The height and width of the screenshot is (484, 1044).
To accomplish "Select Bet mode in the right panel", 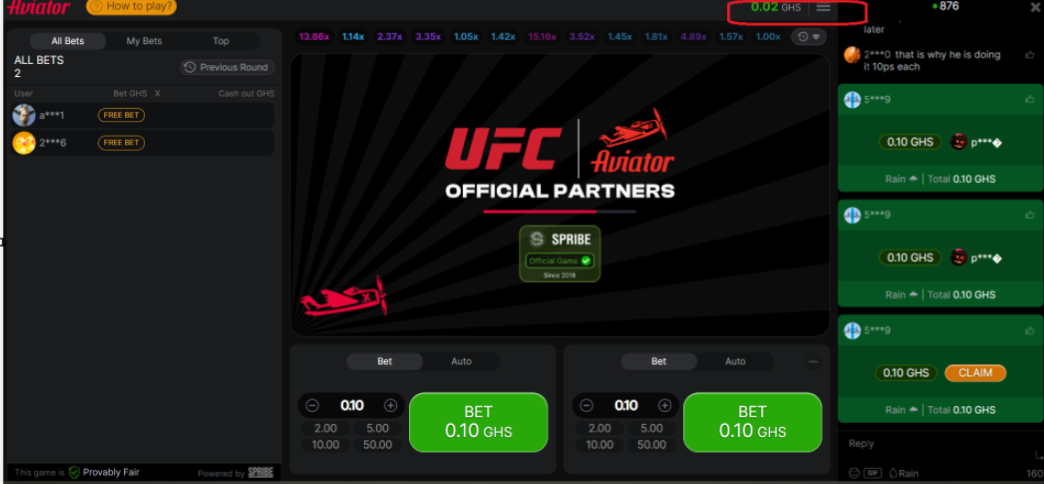I will point(658,361).
